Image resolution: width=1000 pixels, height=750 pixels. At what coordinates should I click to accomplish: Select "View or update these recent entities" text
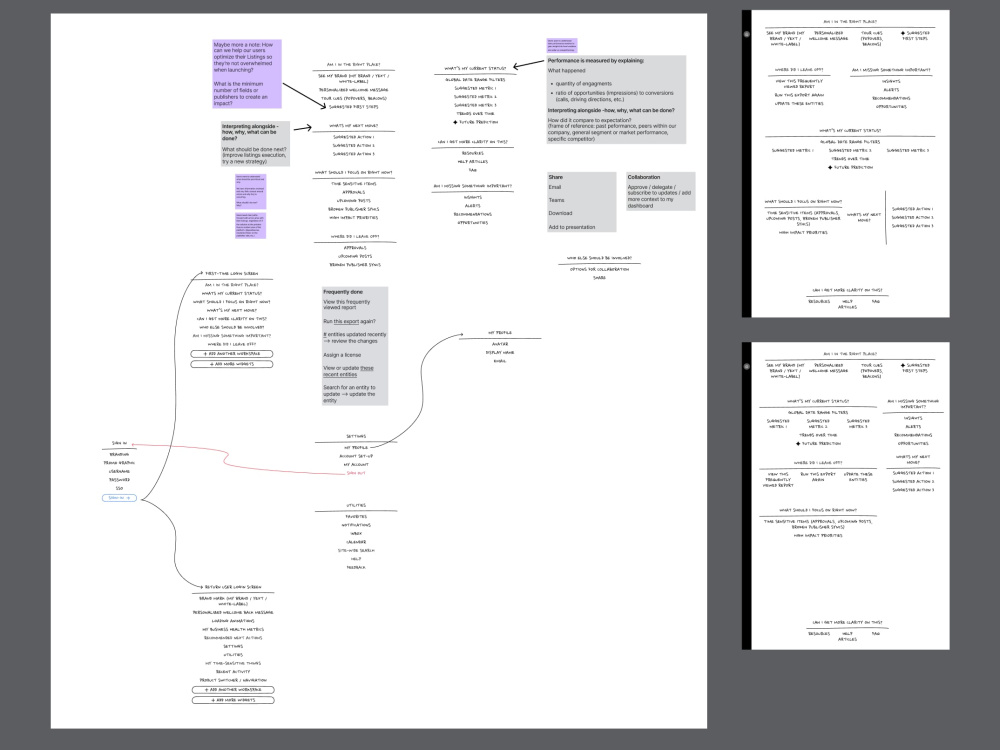point(348,371)
